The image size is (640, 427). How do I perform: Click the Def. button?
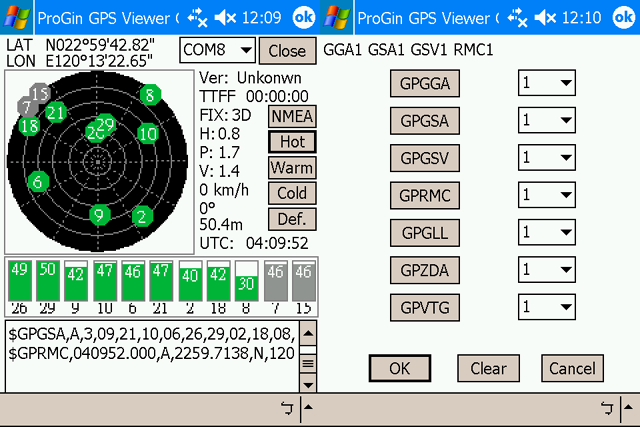[292, 219]
